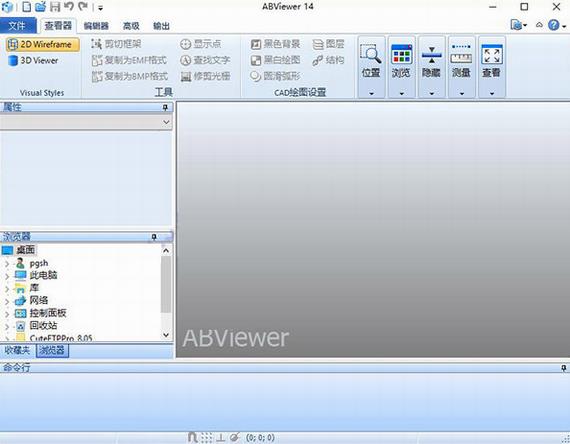This screenshot has width=570, height=444.
Task: Click Open file icon in quick access
Action: coord(40,7)
